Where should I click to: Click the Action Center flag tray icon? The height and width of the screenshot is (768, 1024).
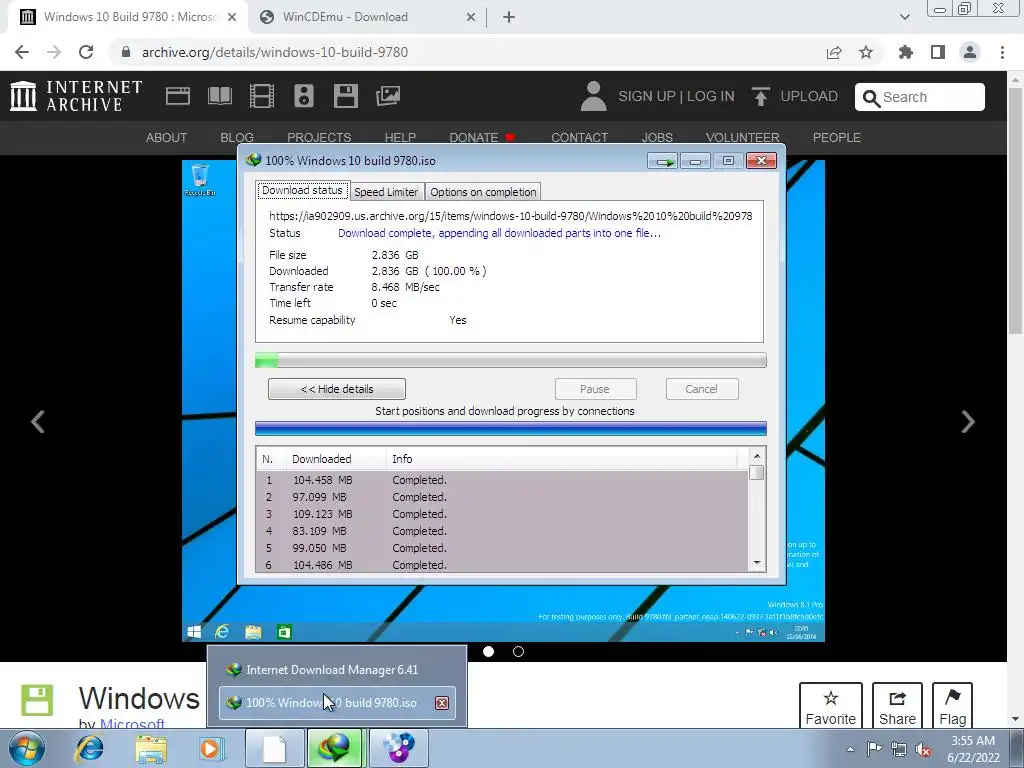[x=874, y=748]
